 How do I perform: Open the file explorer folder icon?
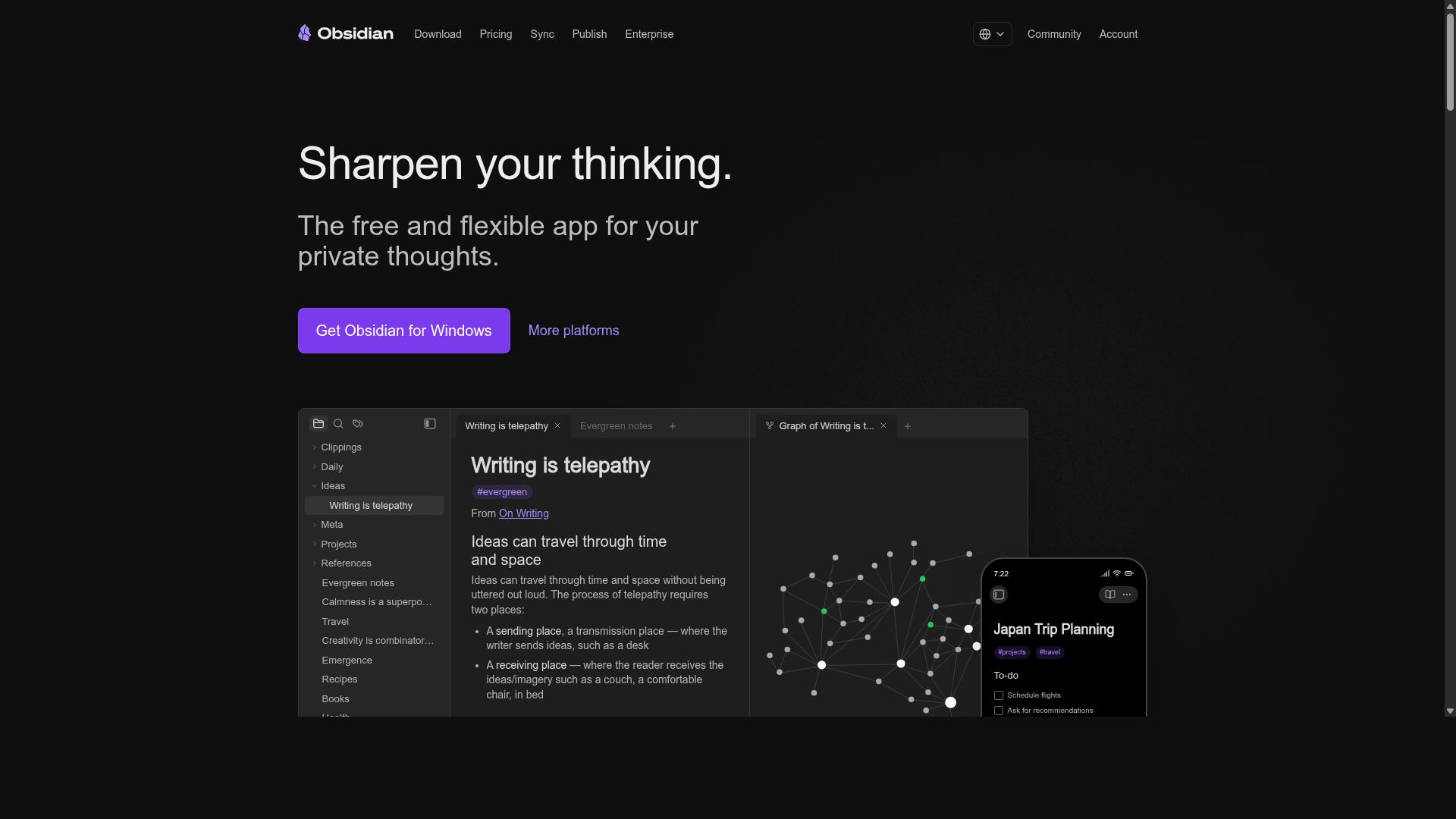click(x=318, y=424)
